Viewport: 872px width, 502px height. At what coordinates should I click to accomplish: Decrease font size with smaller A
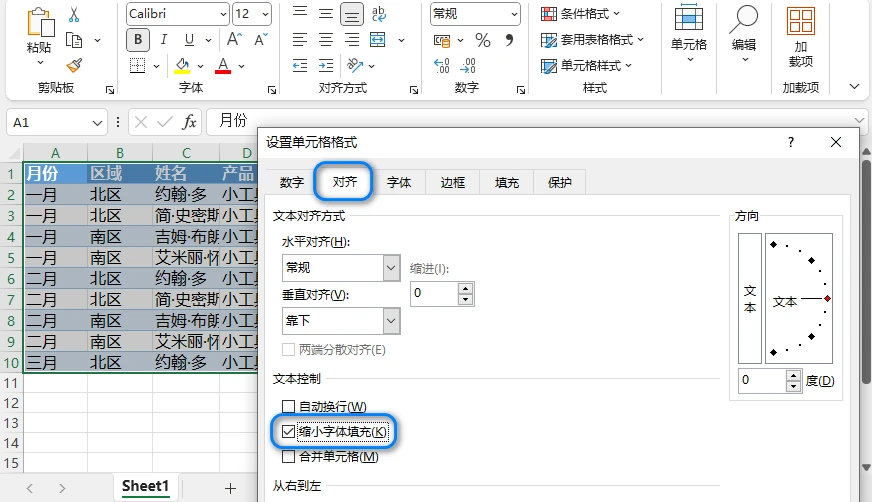click(261, 39)
